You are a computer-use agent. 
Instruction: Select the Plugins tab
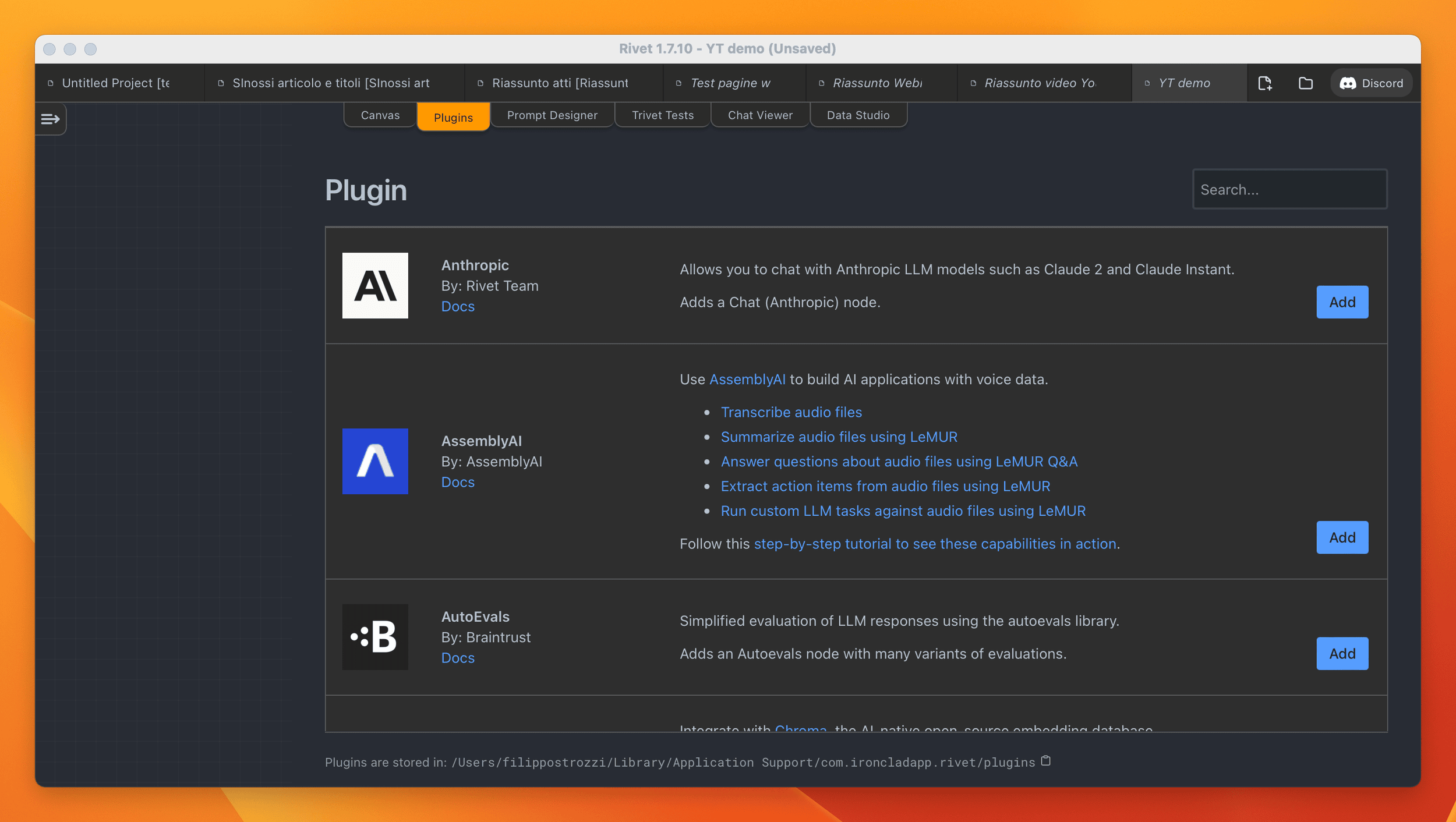453,117
